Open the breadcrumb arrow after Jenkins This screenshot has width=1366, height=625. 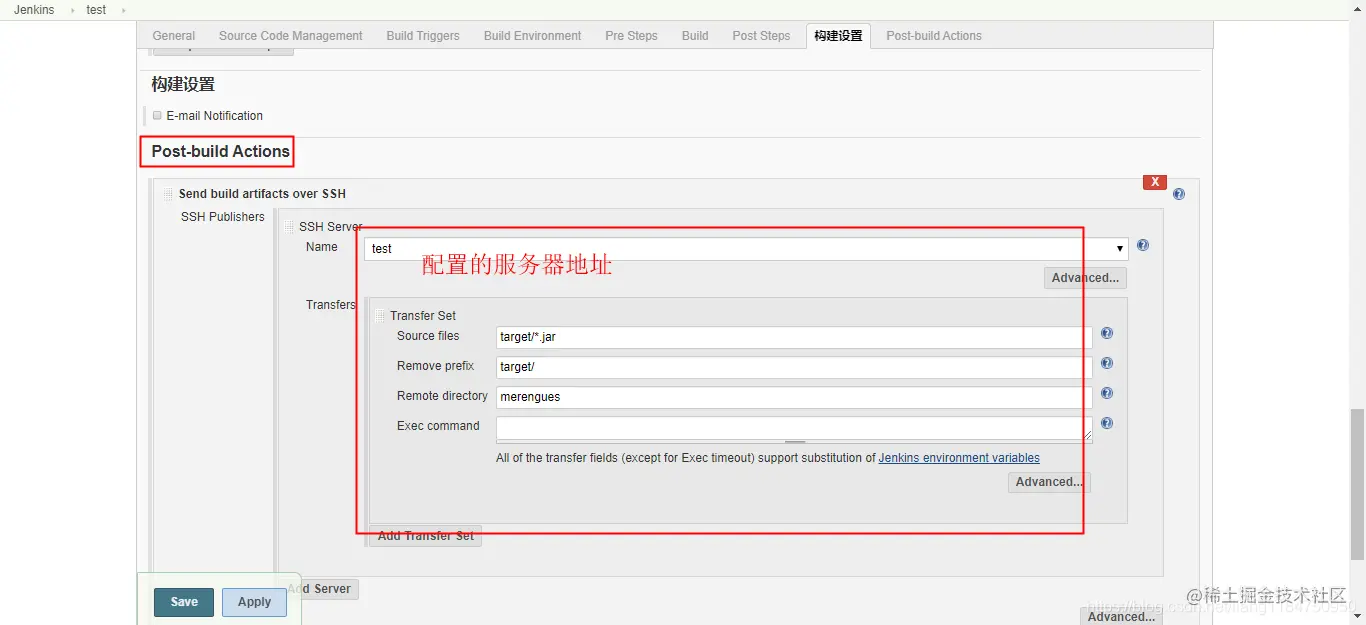[71, 10]
